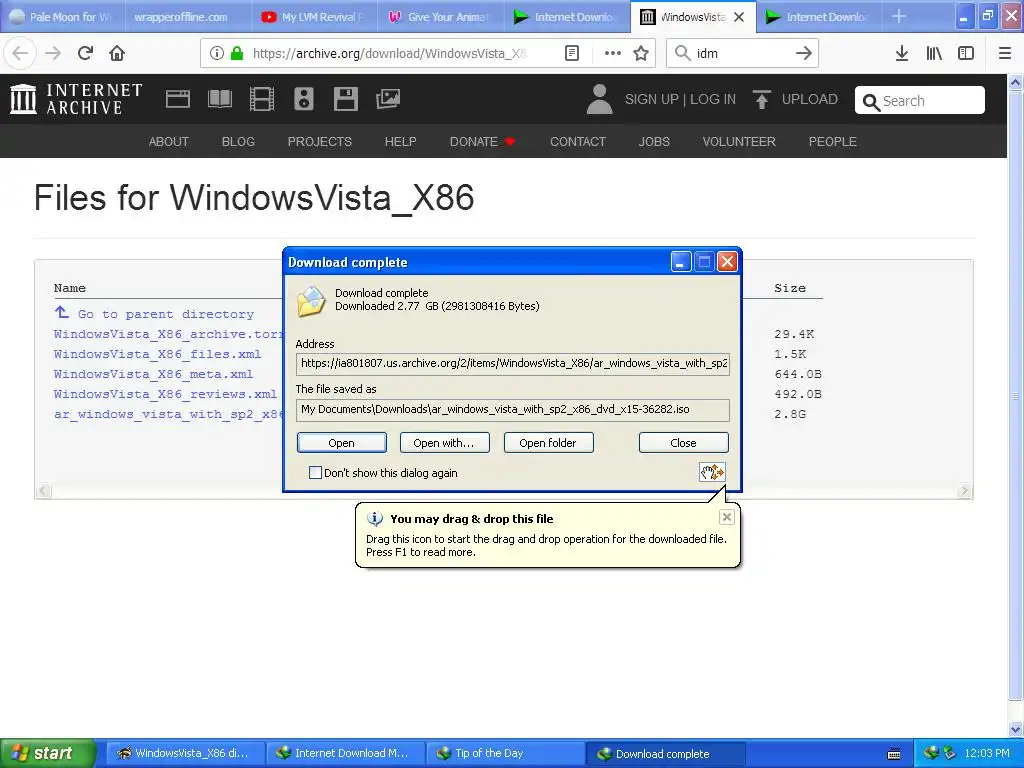
Task: Click SIGN UP link
Action: pos(651,99)
